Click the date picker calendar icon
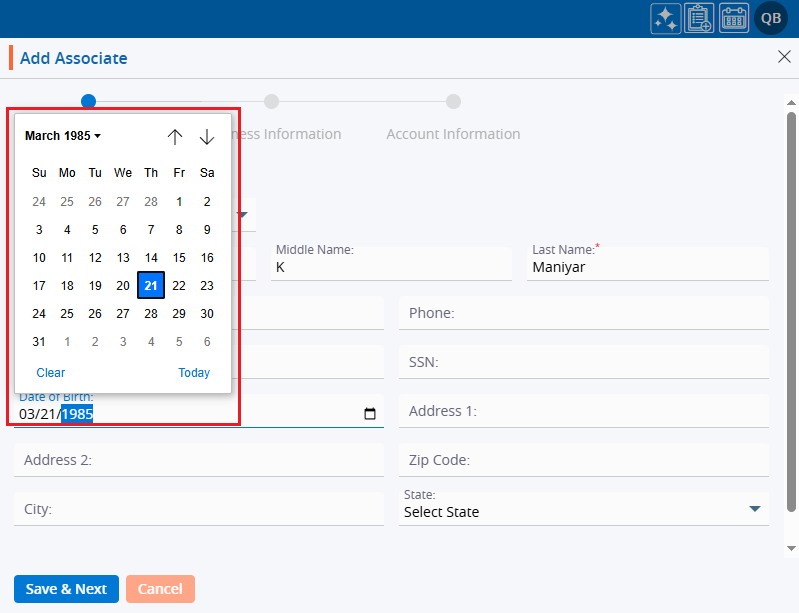This screenshot has height=613, width=799. click(x=370, y=414)
